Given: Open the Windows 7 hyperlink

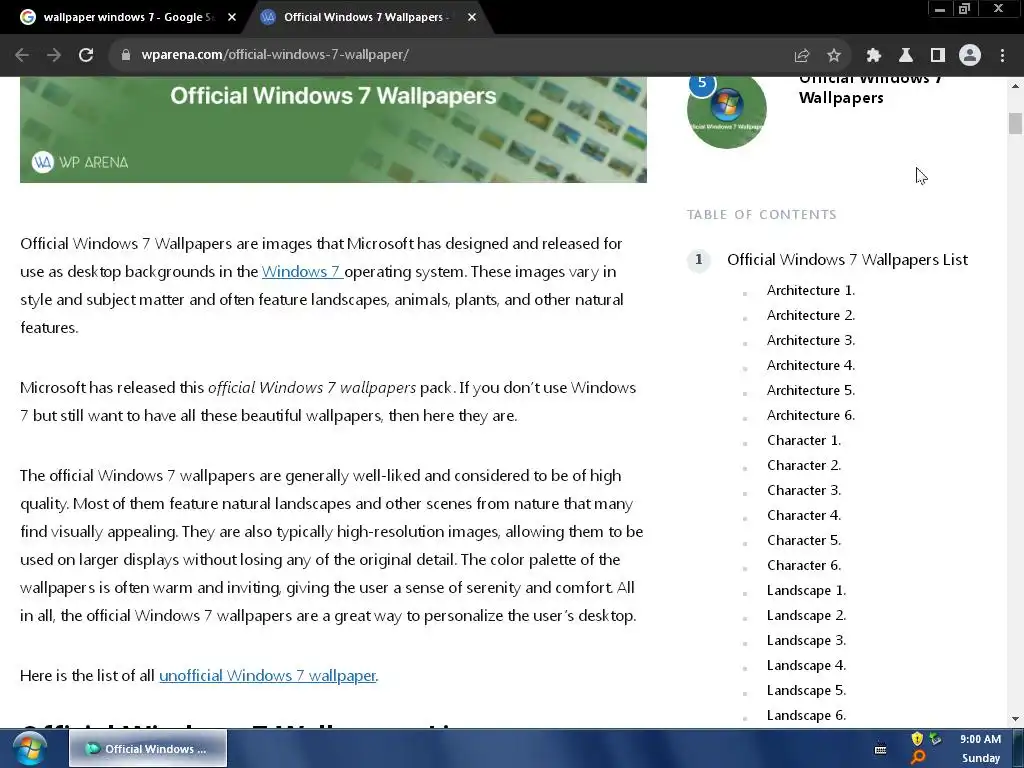Looking at the screenshot, I should (x=302, y=272).
